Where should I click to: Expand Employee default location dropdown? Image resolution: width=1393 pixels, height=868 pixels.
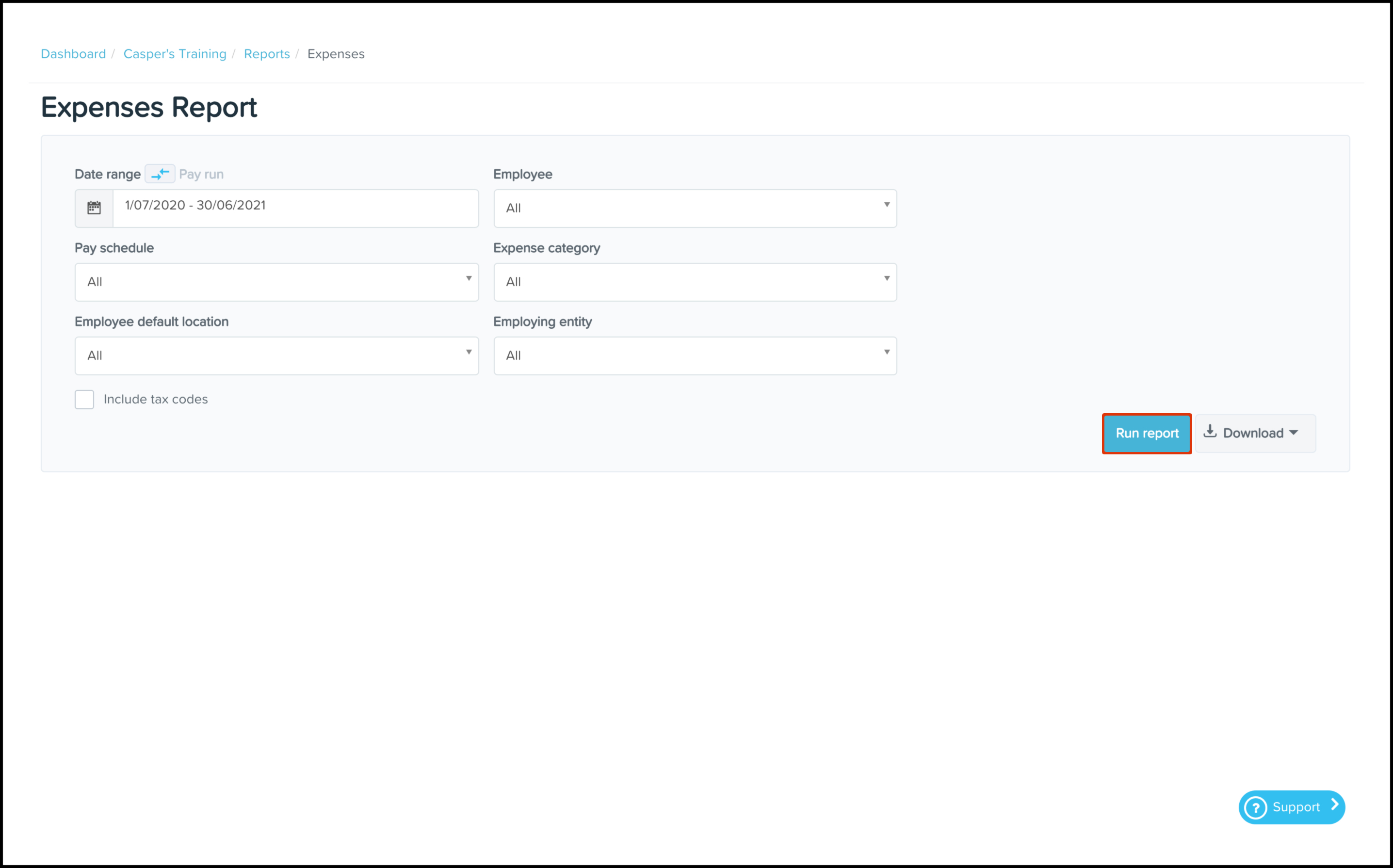(276, 356)
